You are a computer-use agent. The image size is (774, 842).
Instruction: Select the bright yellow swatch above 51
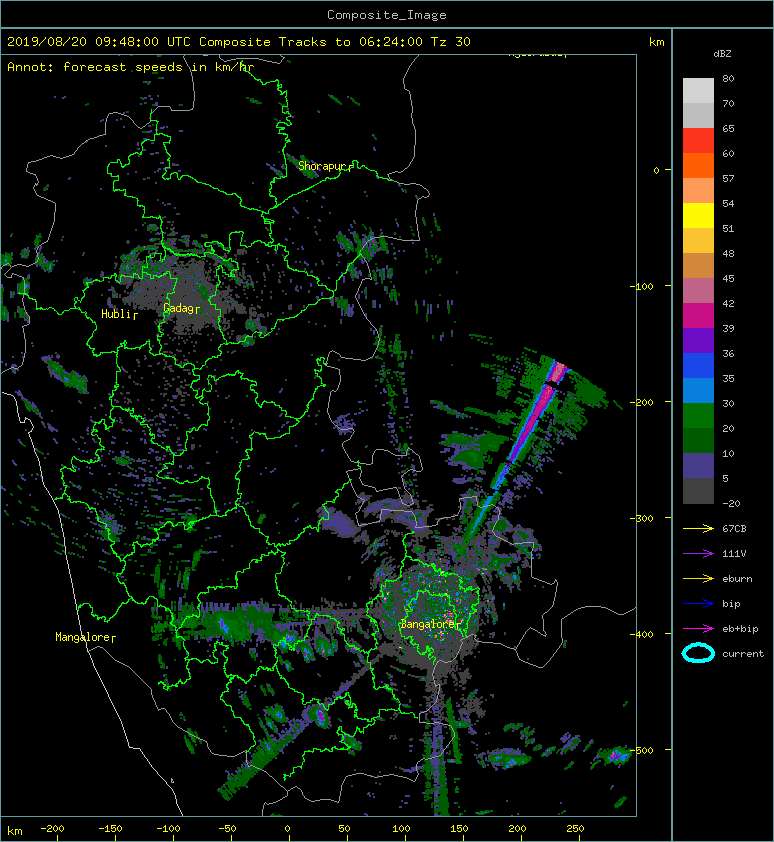698,215
